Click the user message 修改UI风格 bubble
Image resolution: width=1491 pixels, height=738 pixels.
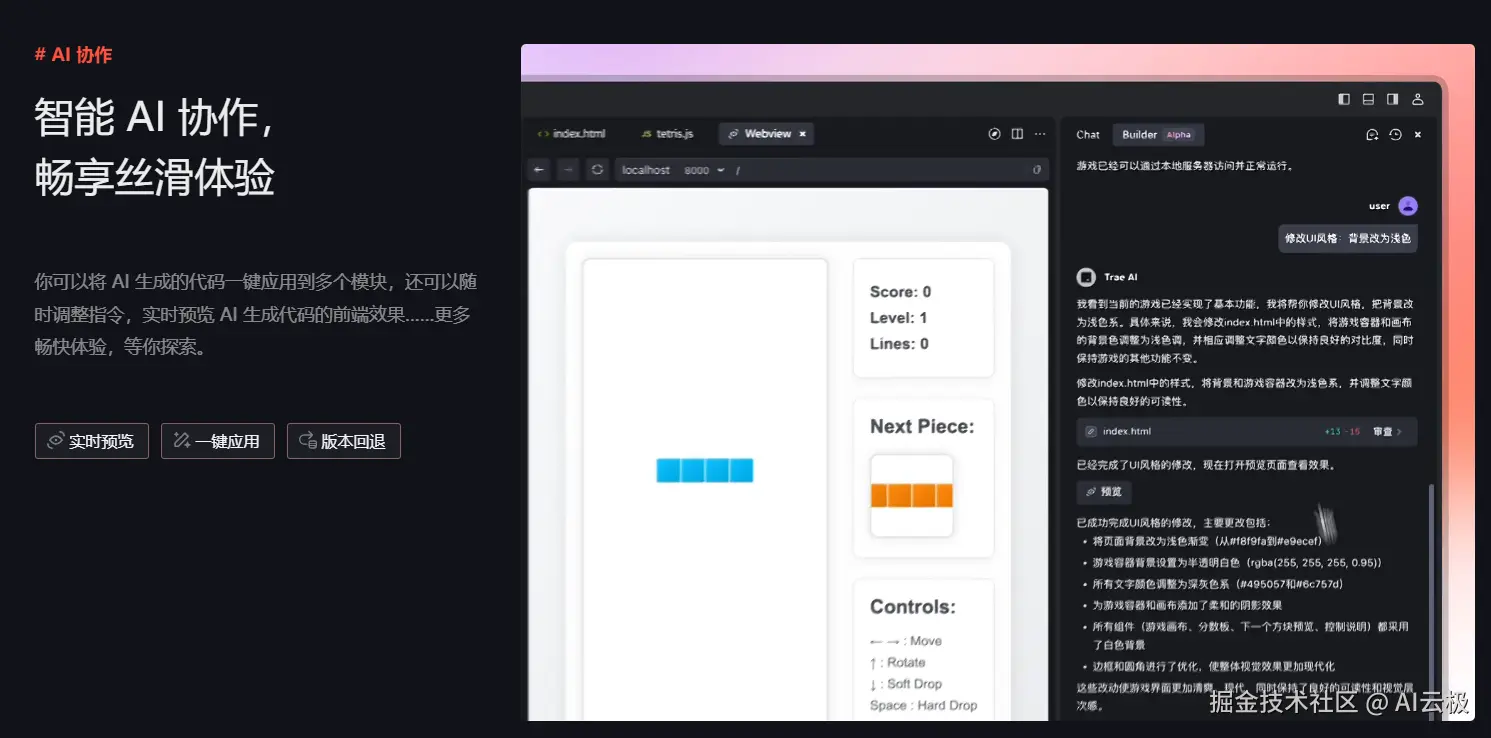click(1348, 238)
